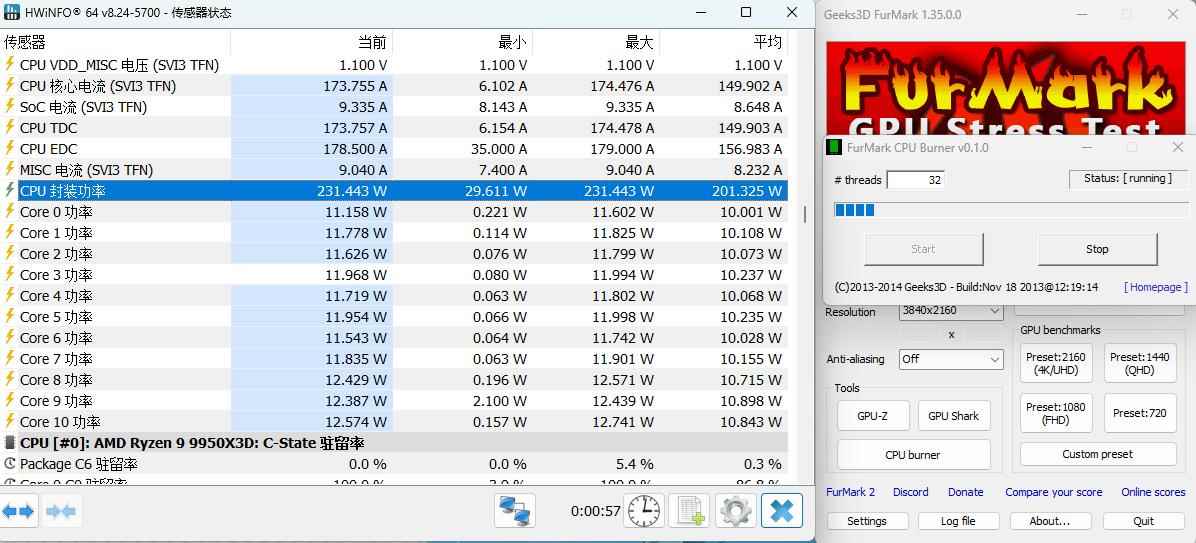
Task: Click lightning icon beside CPU EDC
Action: pyautogui.click(x=10, y=149)
